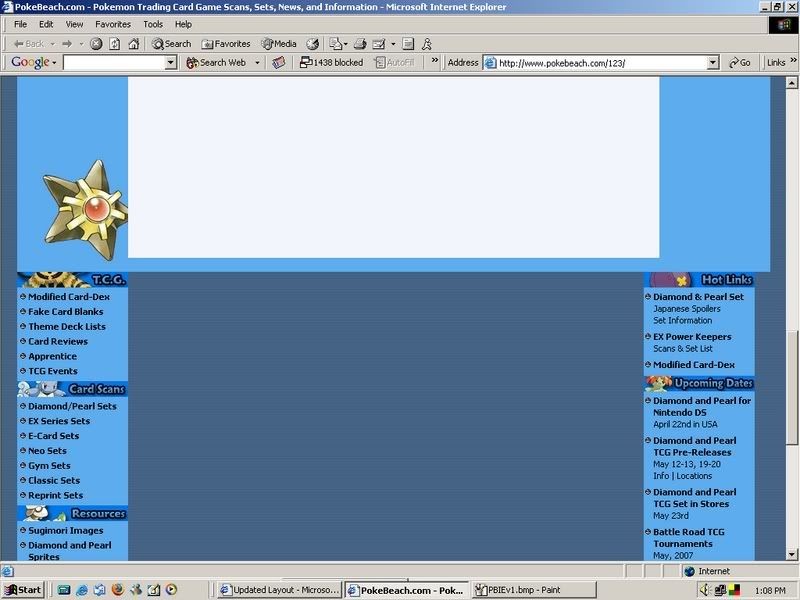Screen dimensions: 800x600
Task: Click the Google toolbar news icon
Action: tap(279, 62)
